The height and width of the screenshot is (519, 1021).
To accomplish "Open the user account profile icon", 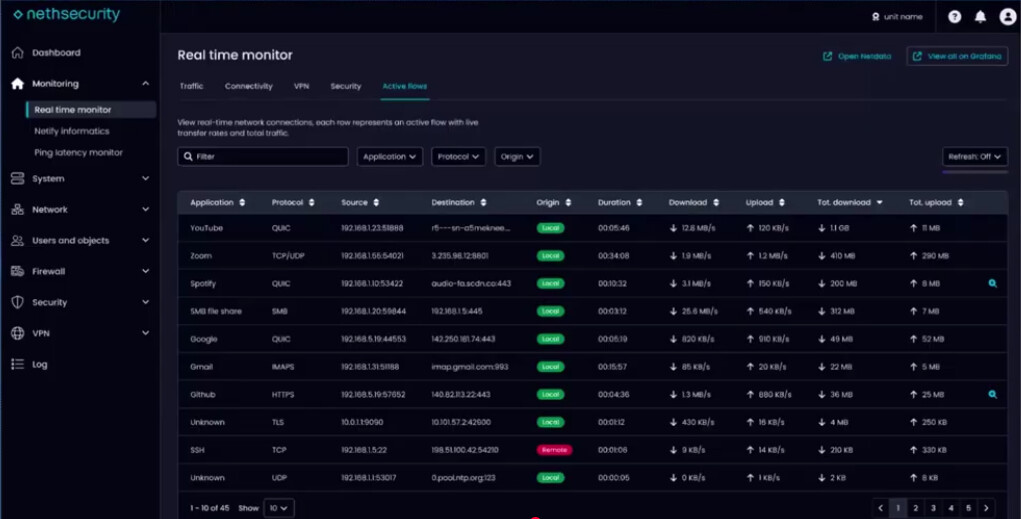I will click(1007, 17).
